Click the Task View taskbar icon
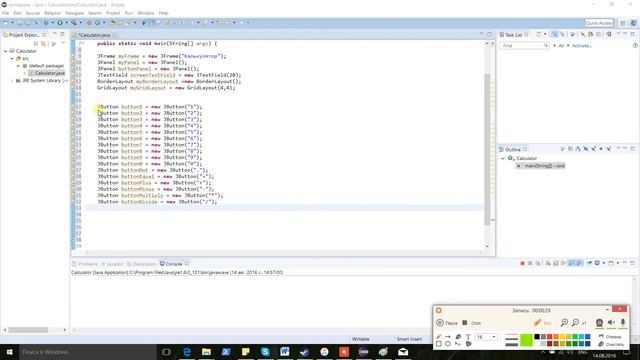Screen dimensions: 640x360 [166, 352]
